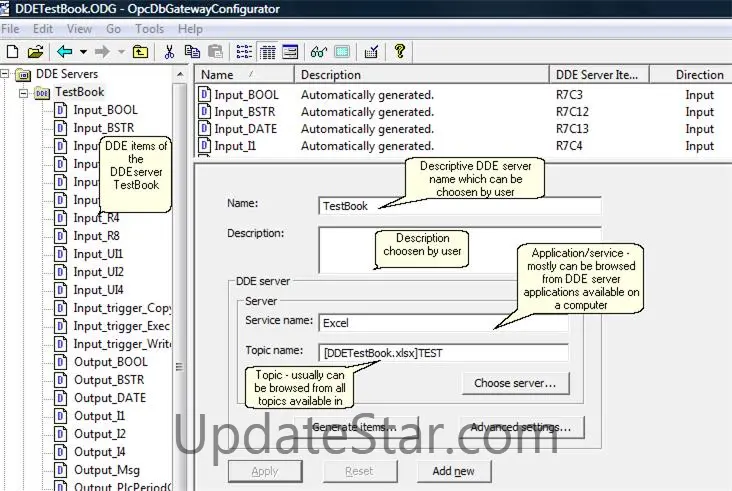This screenshot has width=732, height=491.
Task: Open the Edit menu
Action: [42, 29]
